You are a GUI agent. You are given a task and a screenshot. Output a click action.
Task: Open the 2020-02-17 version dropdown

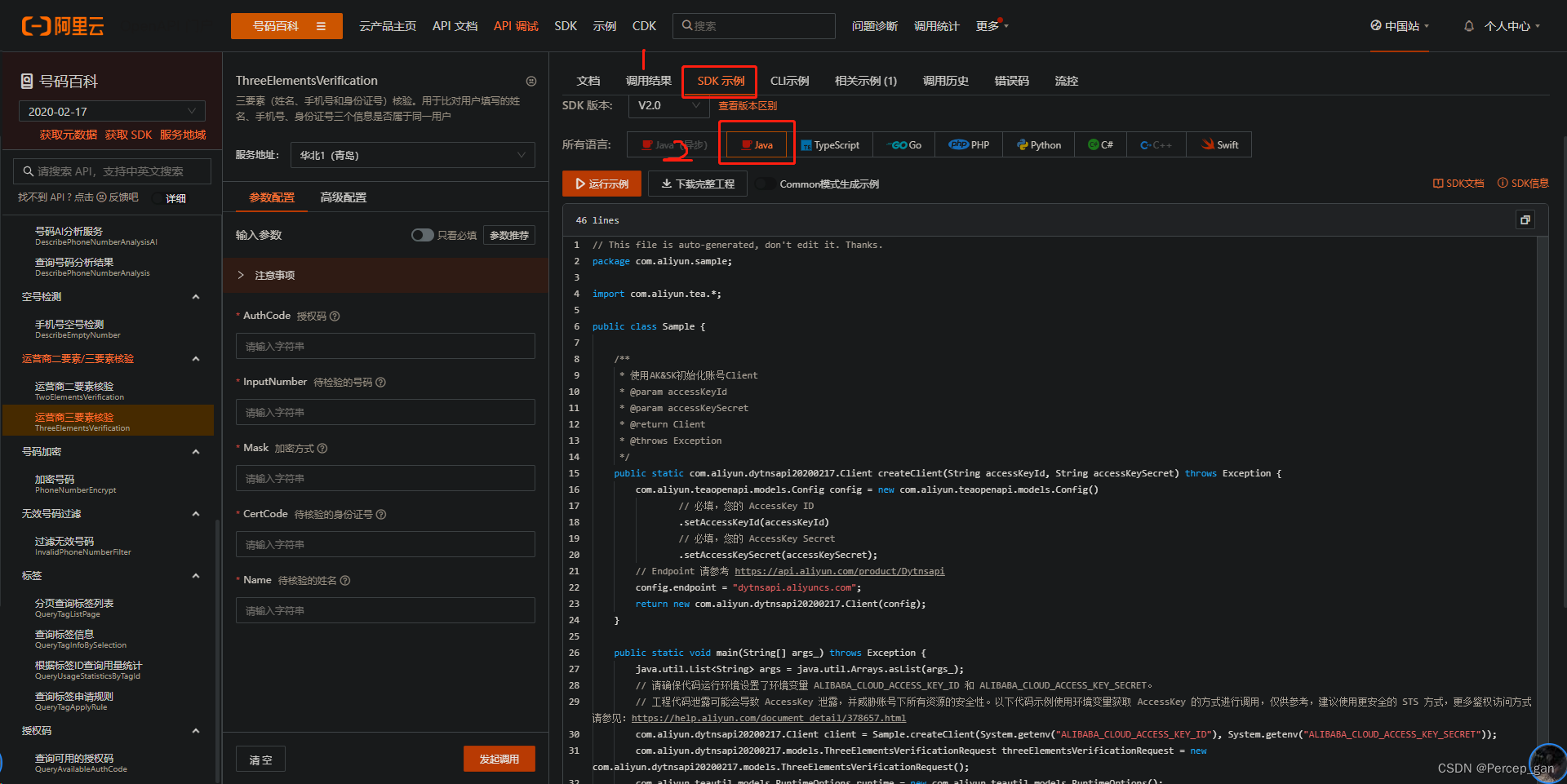pyautogui.click(x=112, y=111)
